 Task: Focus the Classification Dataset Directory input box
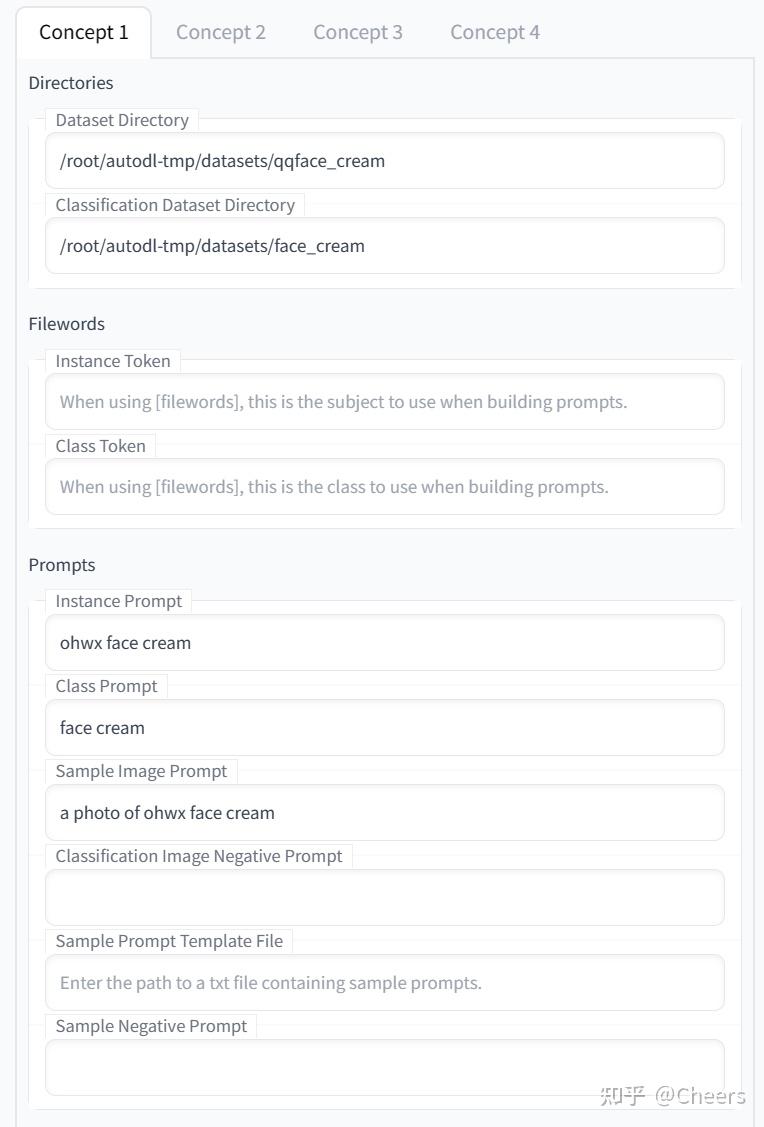point(384,246)
